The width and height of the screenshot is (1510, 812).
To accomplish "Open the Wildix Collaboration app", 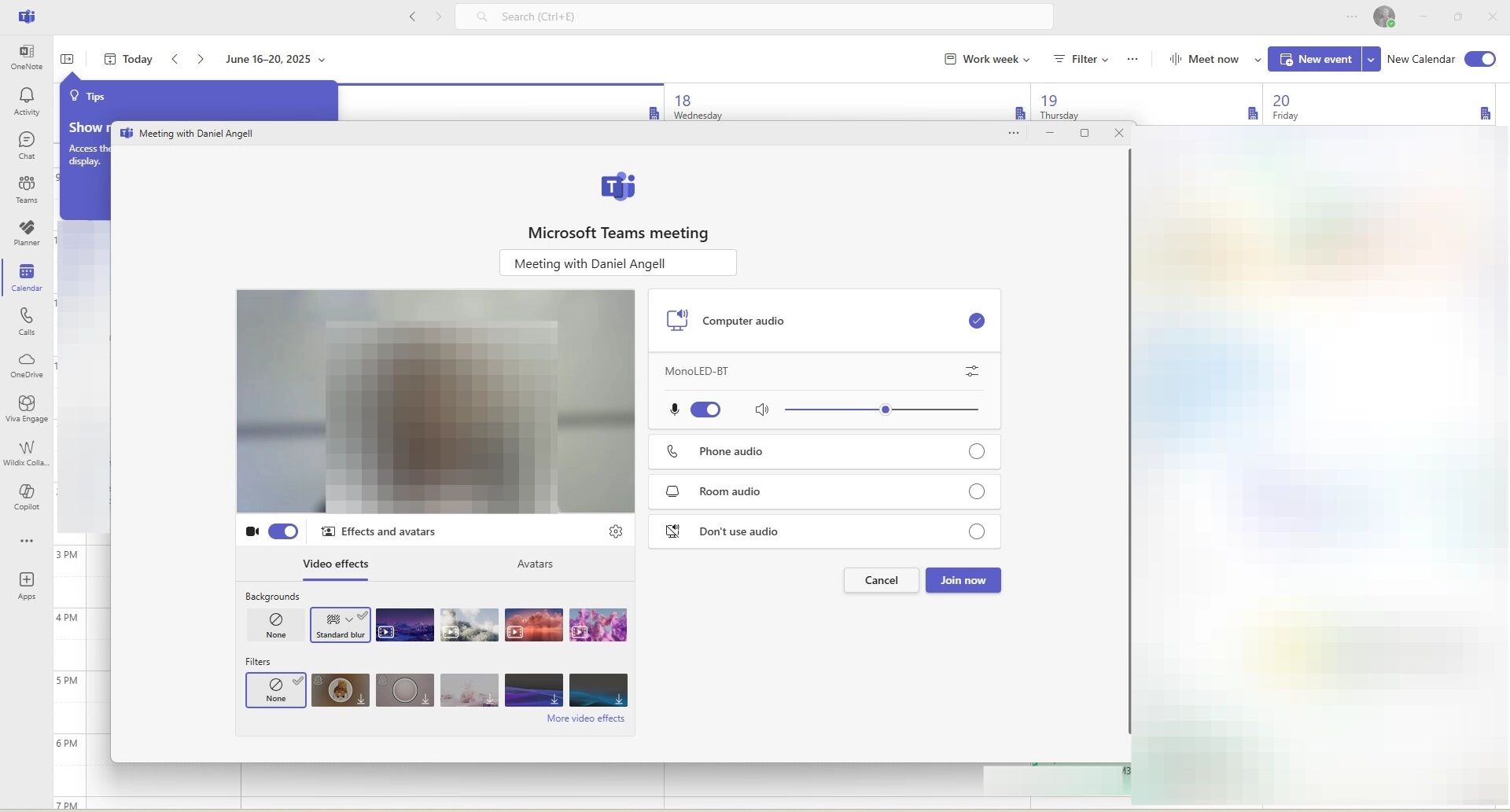I will click(27, 453).
